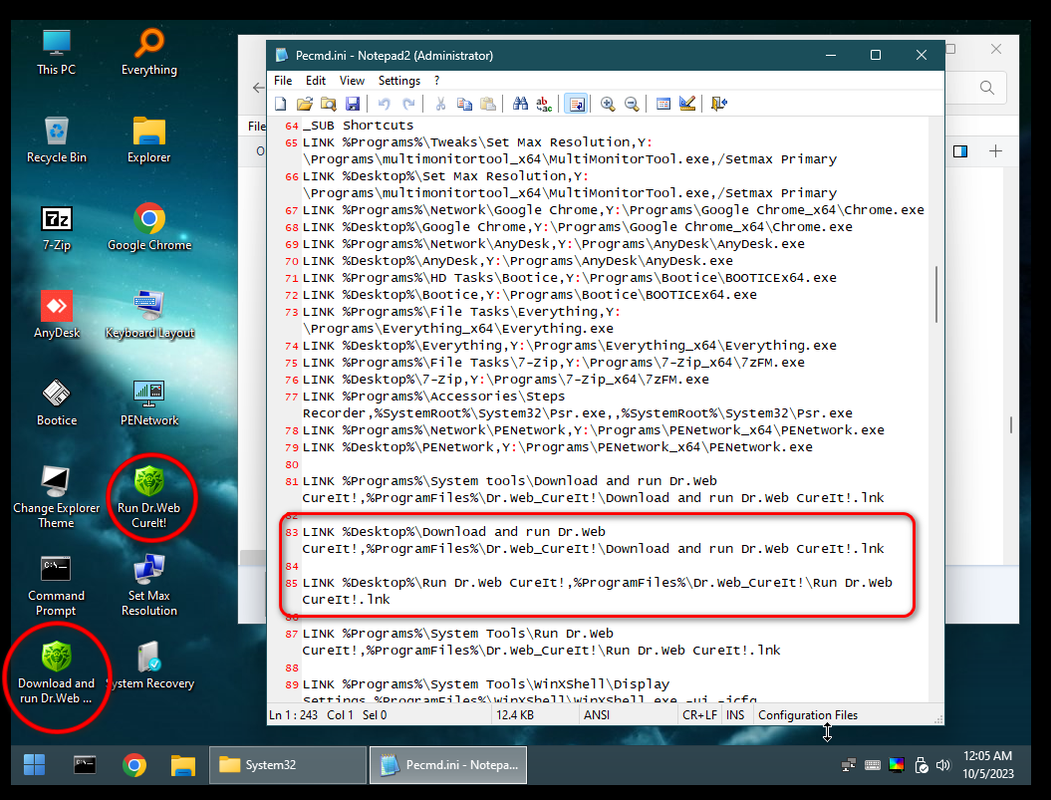1051x800 pixels.
Task: Open the Edit menu
Action: pyautogui.click(x=316, y=80)
